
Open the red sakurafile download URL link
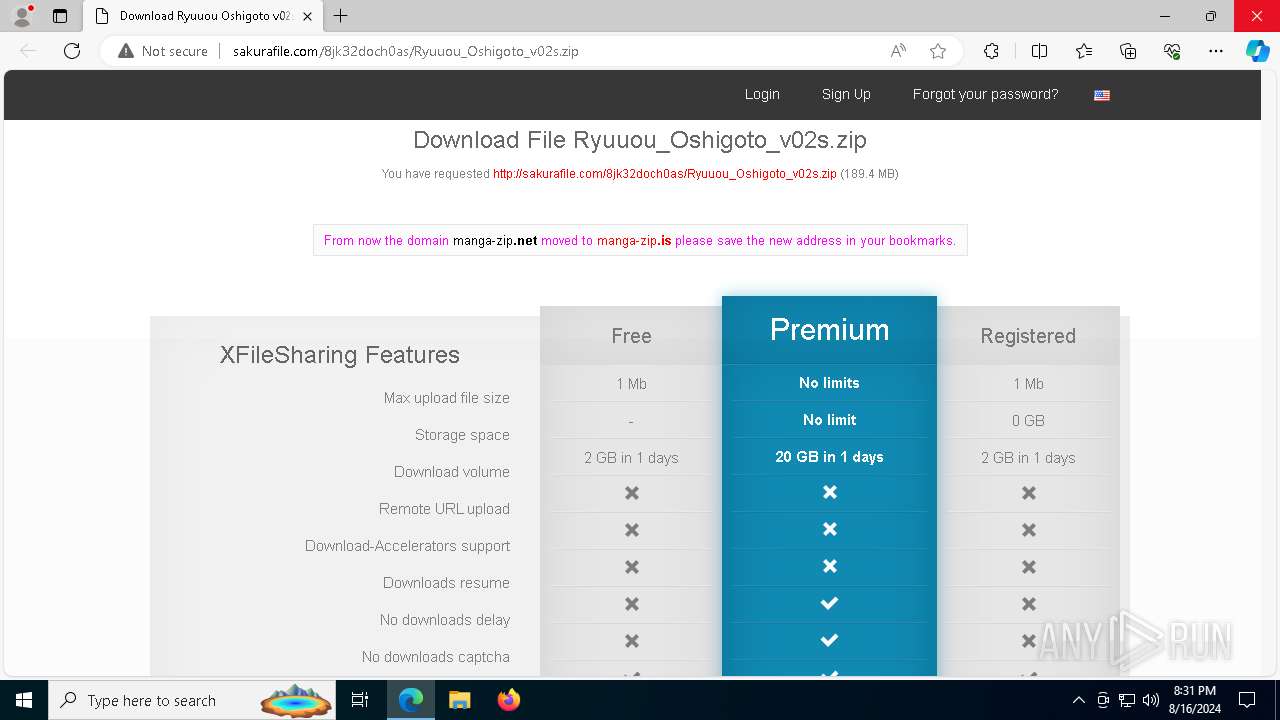665,174
